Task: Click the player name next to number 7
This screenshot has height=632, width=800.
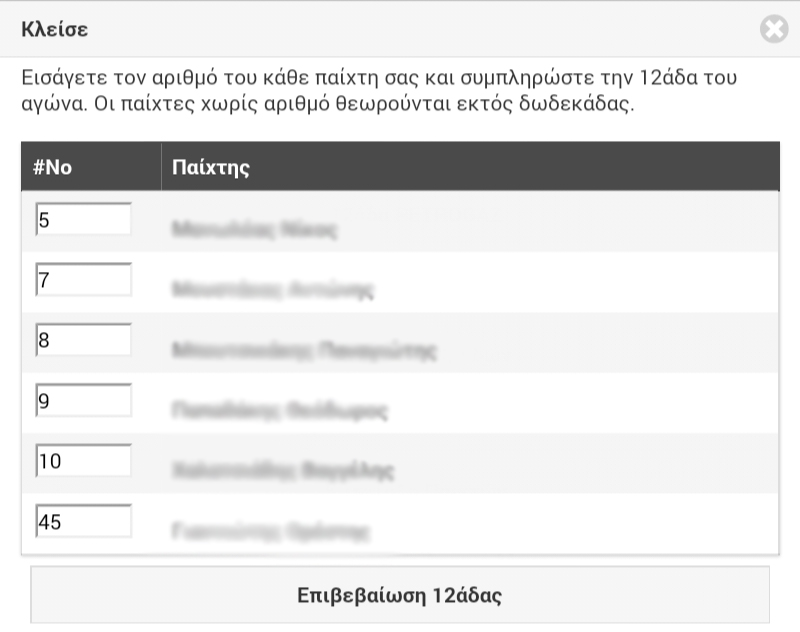Action: [x=272, y=290]
